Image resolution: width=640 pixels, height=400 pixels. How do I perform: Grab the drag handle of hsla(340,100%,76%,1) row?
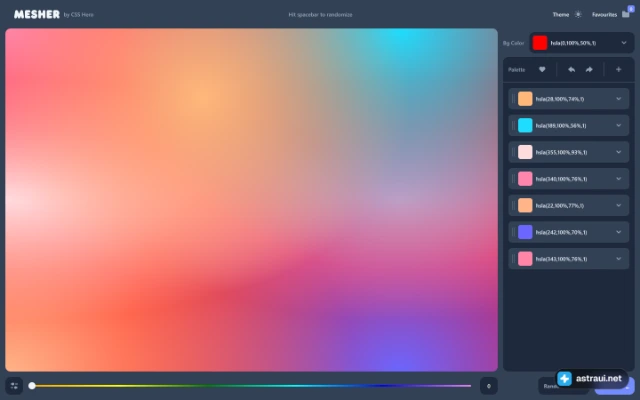513,179
